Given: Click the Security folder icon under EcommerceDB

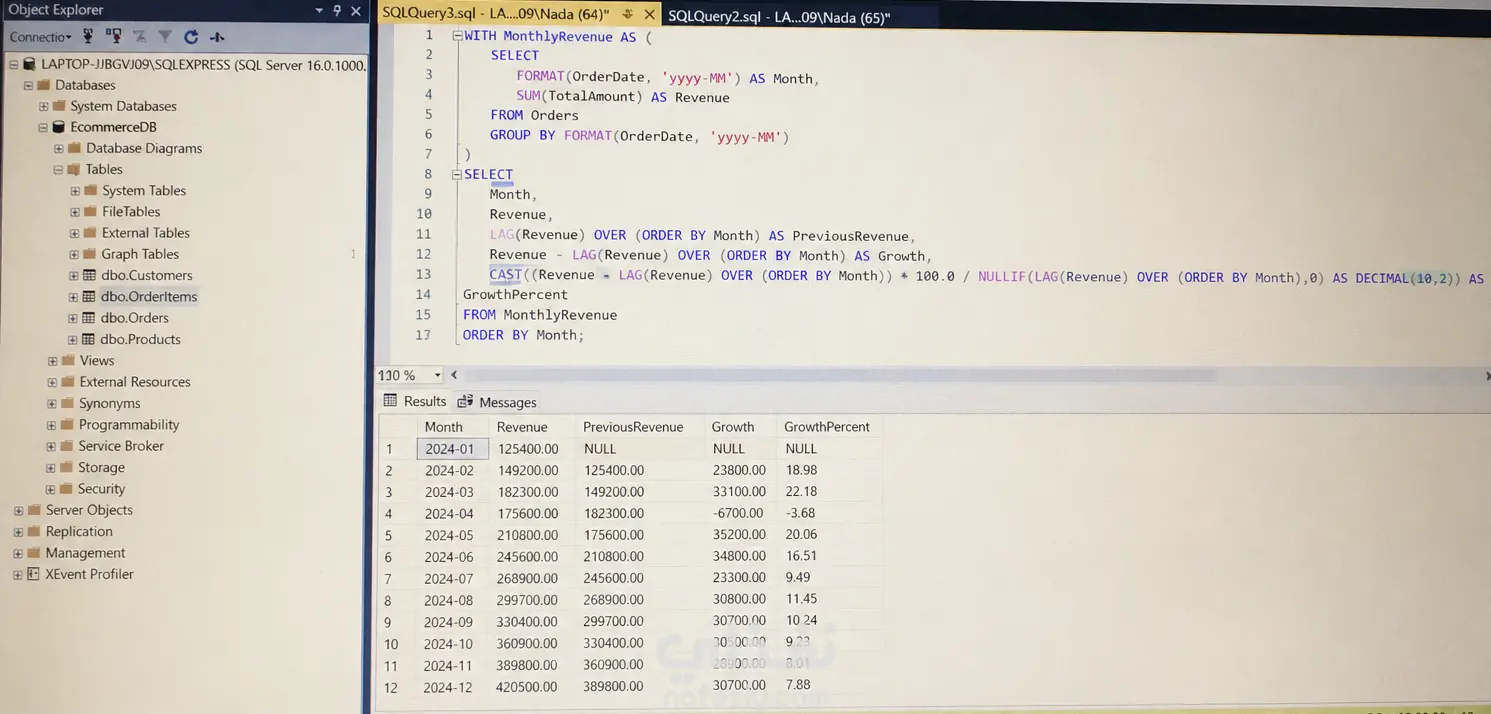Looking at the screenshot, I should [x=67, y=489].
